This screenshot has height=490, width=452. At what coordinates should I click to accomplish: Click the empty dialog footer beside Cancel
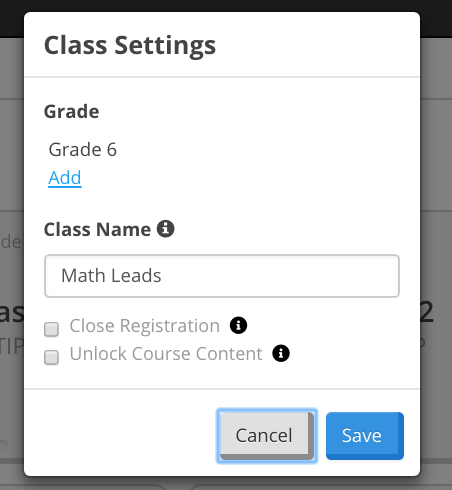tap(120, 436)
